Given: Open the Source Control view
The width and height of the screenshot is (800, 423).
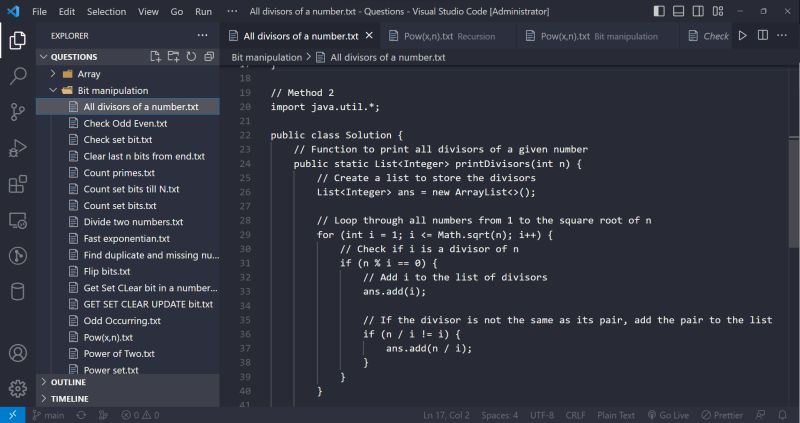Looking at the screenshot, I should pyautogui.click(x=17, y=112).
